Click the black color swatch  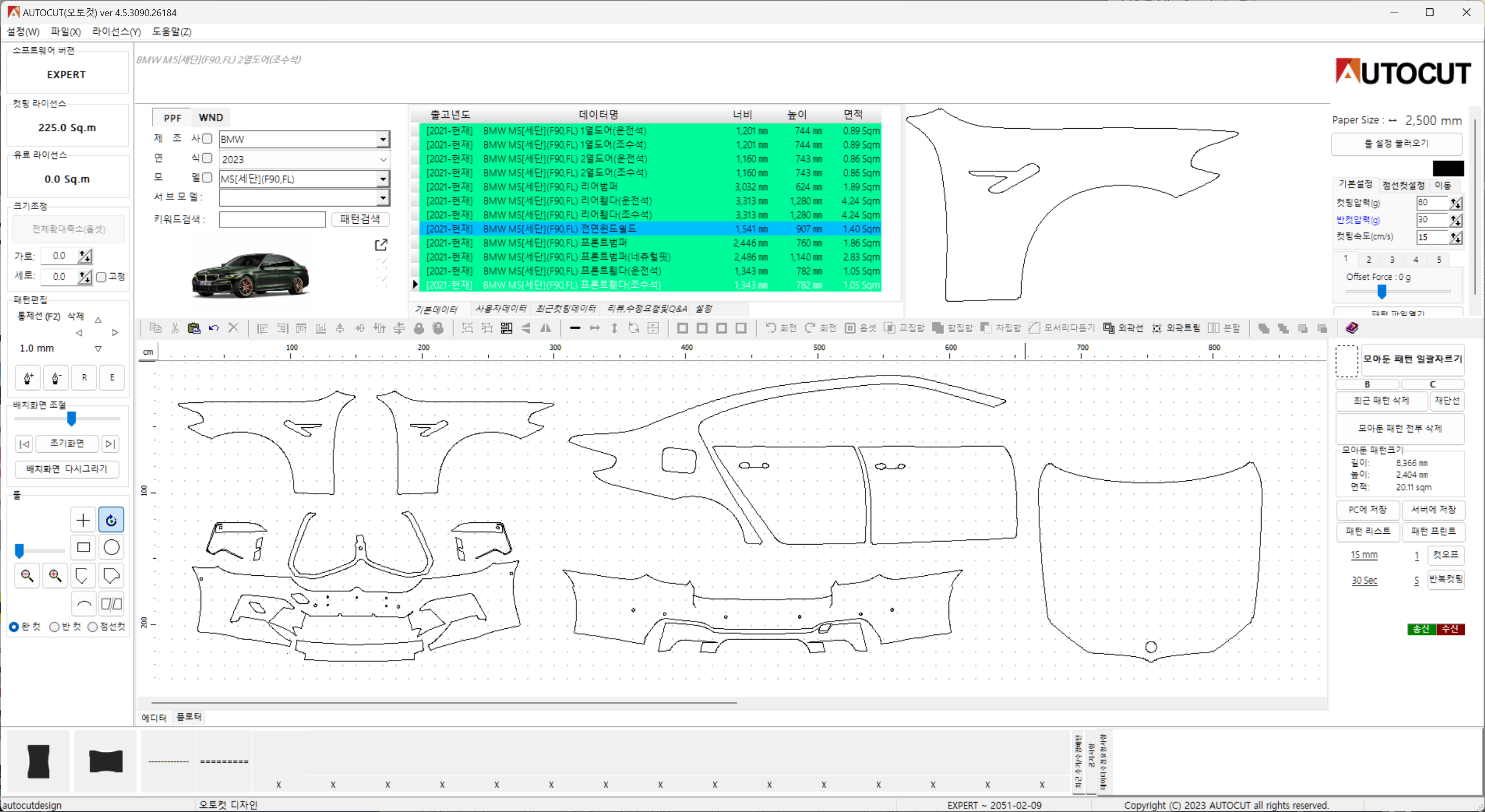point(1448,168)
